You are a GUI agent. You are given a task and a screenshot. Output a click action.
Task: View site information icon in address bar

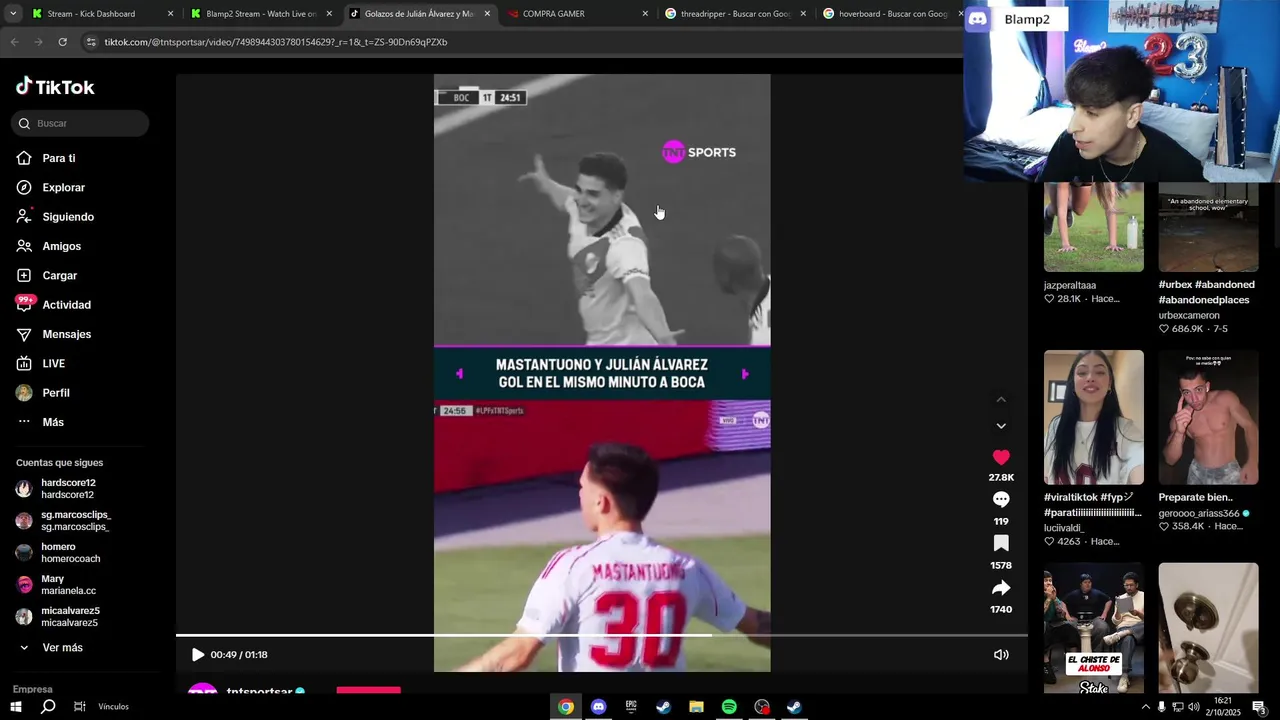[91, 42]
